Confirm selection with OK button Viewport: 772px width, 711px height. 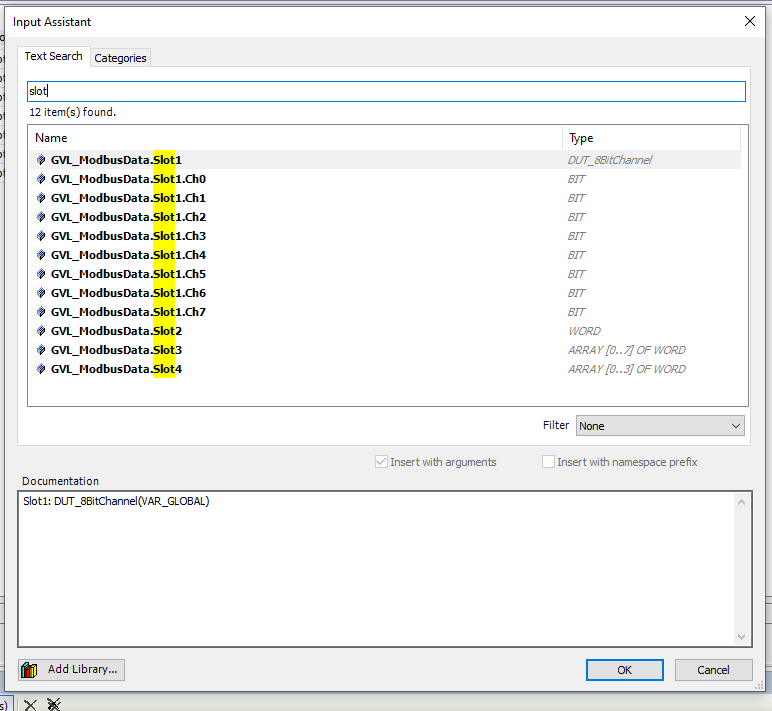tap(624, 670)
